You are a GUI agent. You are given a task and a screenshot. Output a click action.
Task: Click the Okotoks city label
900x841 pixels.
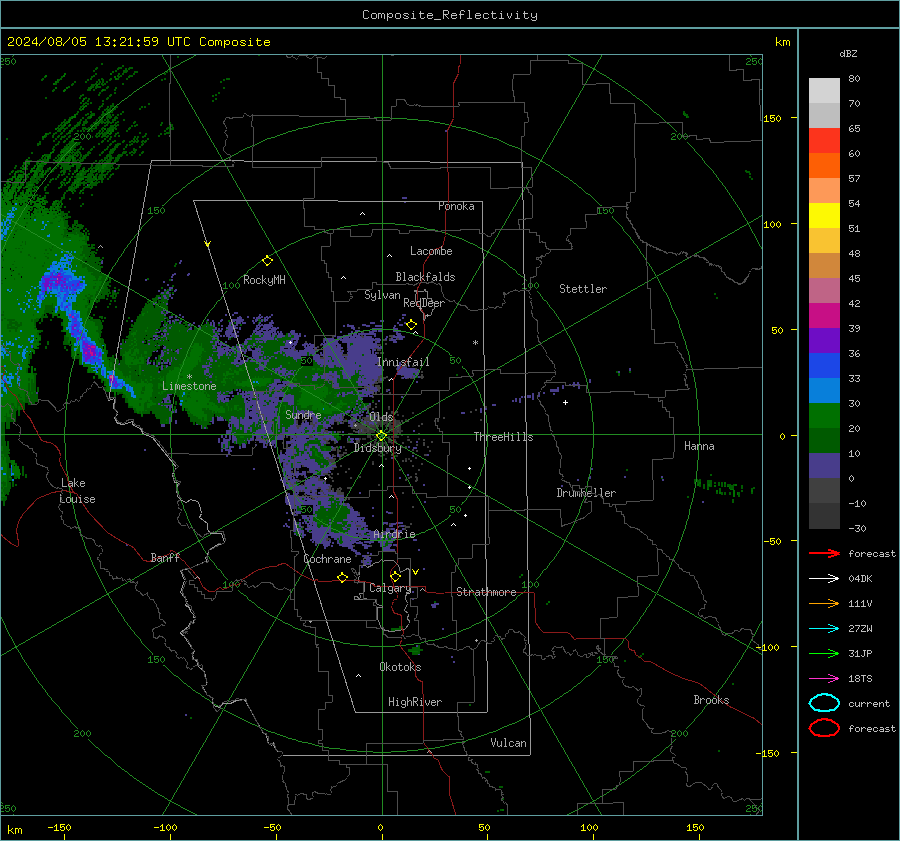(x=400, y=667)
